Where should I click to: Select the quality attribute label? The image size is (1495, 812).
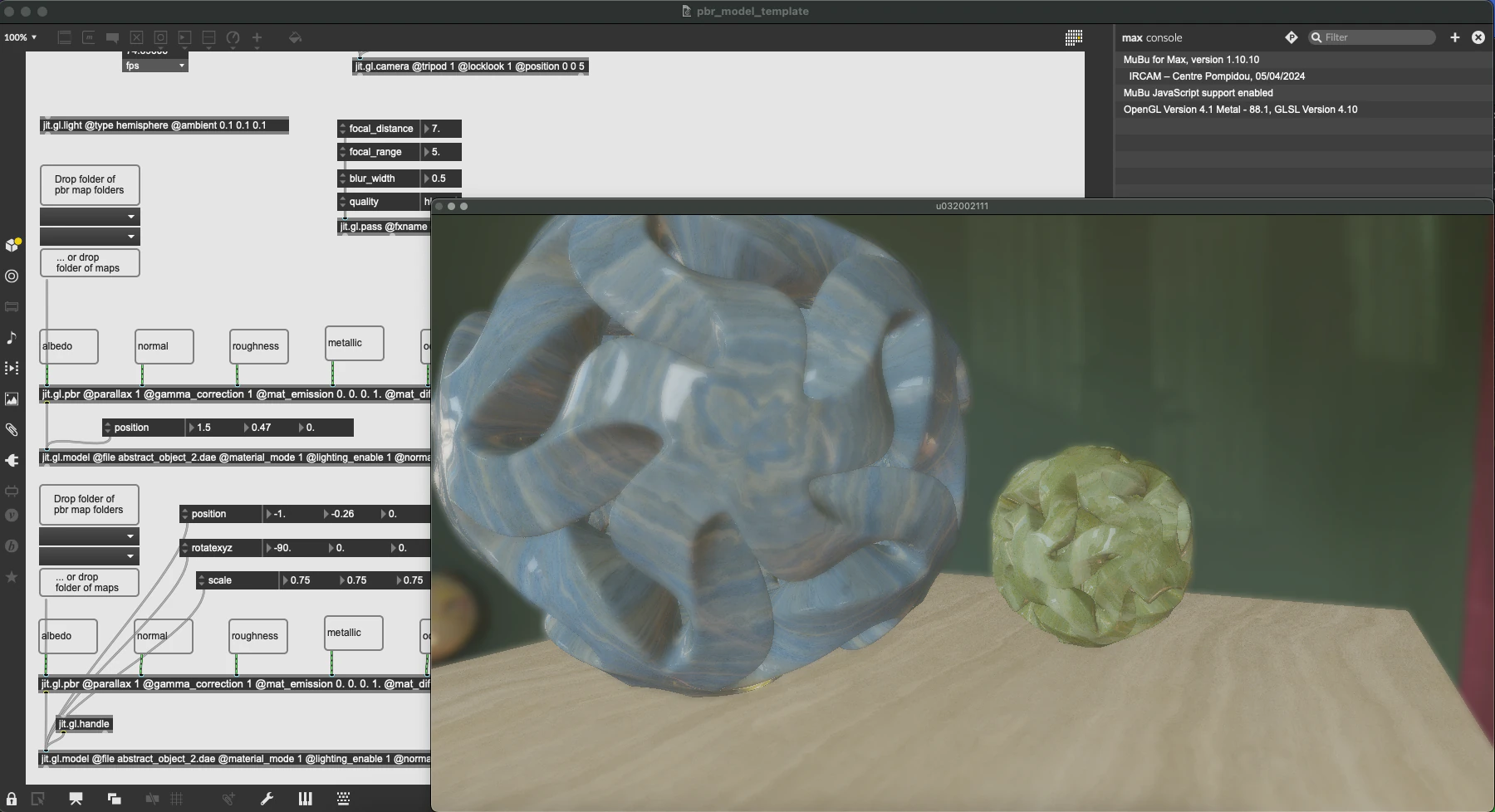[x=364, y=202]
